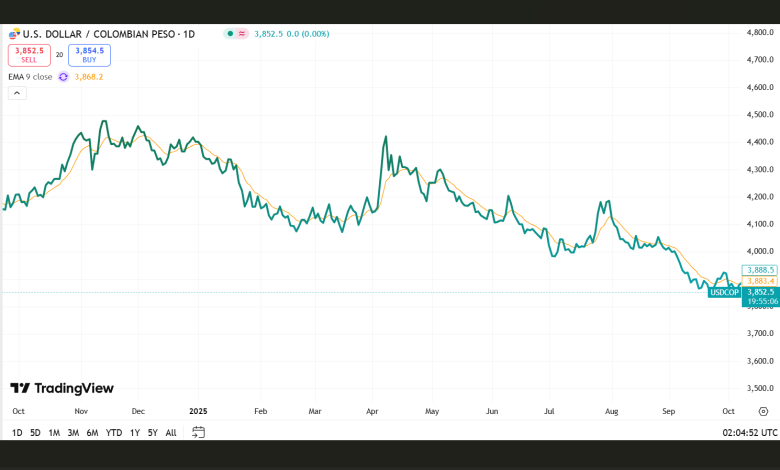Click the orange 3,883.4 EMA price label

pyautogui.click(x=759, y=281)
